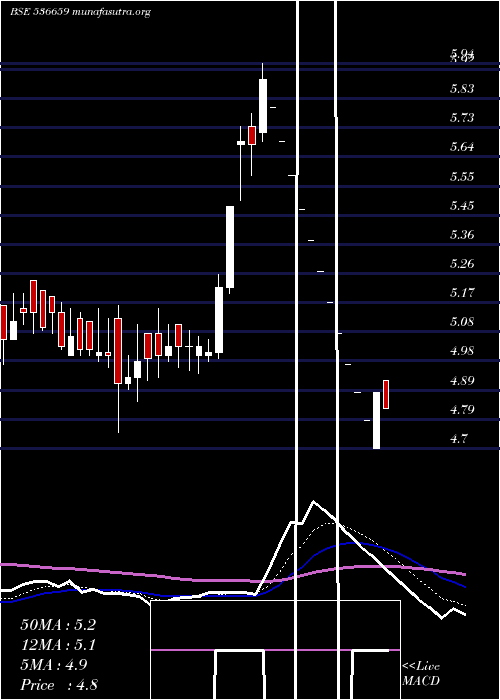Click the 5.26 price axis label
This screenshot has width=500, height=700.
point(462,263)
